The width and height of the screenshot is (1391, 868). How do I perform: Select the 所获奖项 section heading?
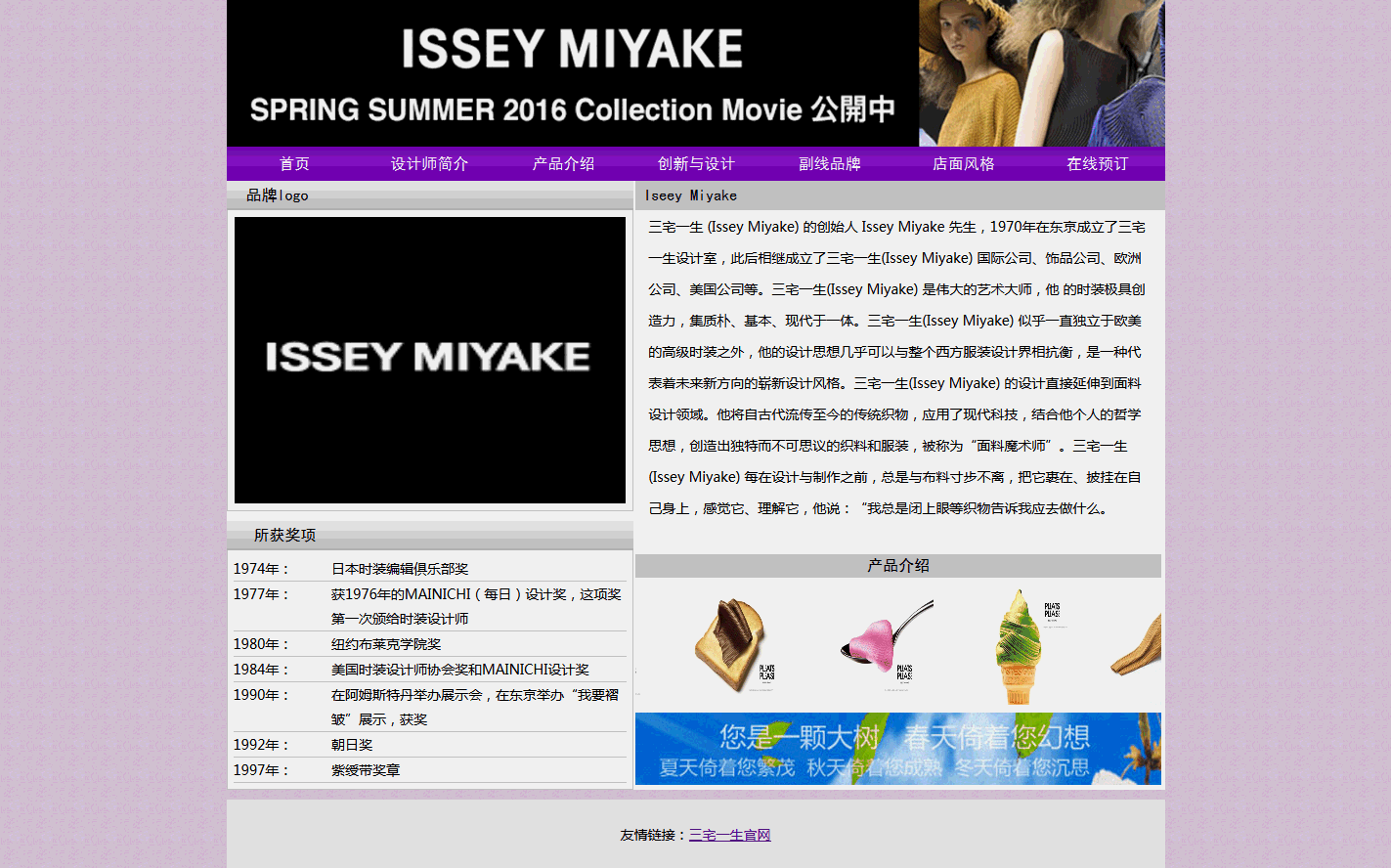[284, 535]
